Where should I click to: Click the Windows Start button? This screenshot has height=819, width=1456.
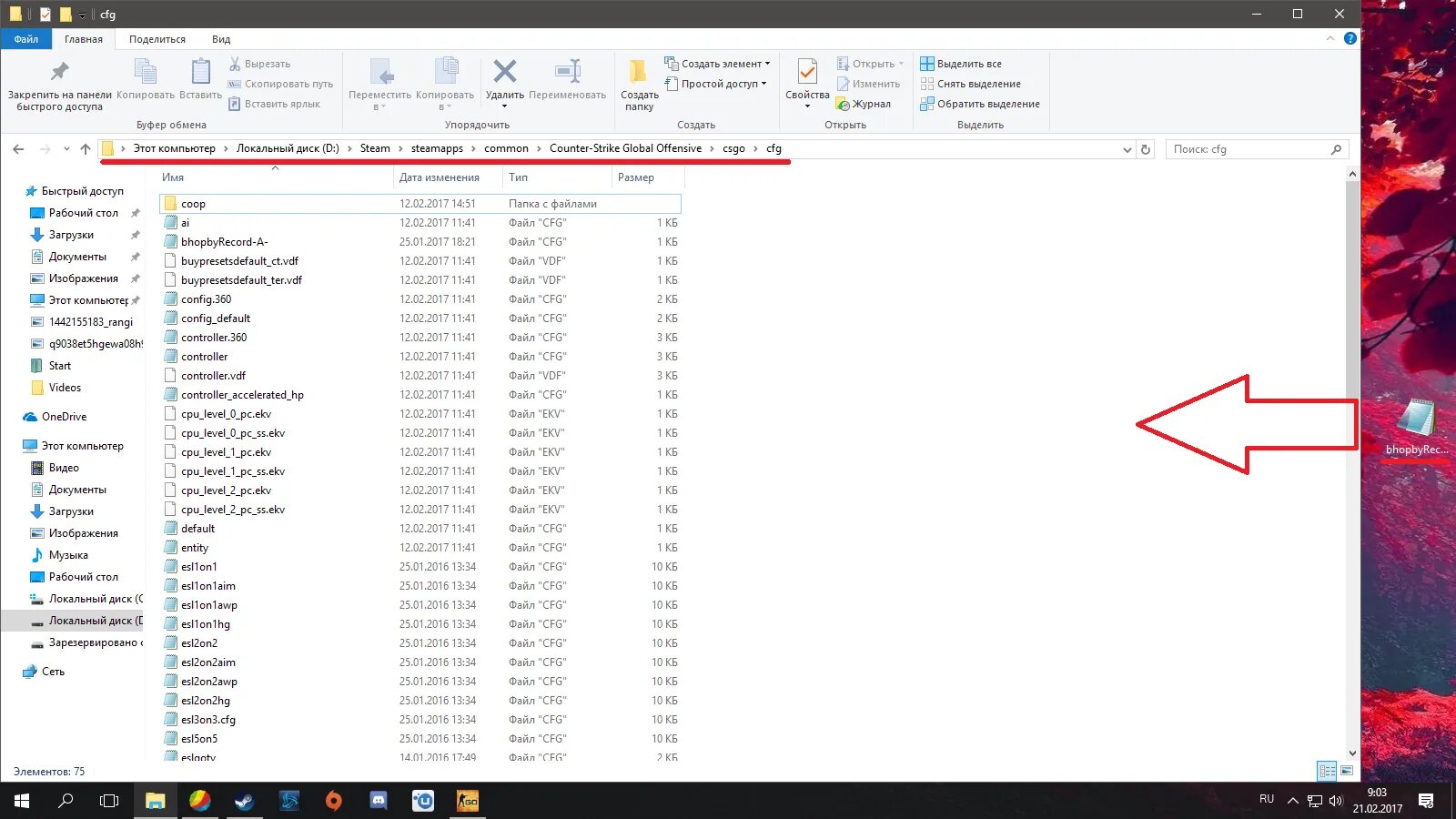tap(22, 801)
